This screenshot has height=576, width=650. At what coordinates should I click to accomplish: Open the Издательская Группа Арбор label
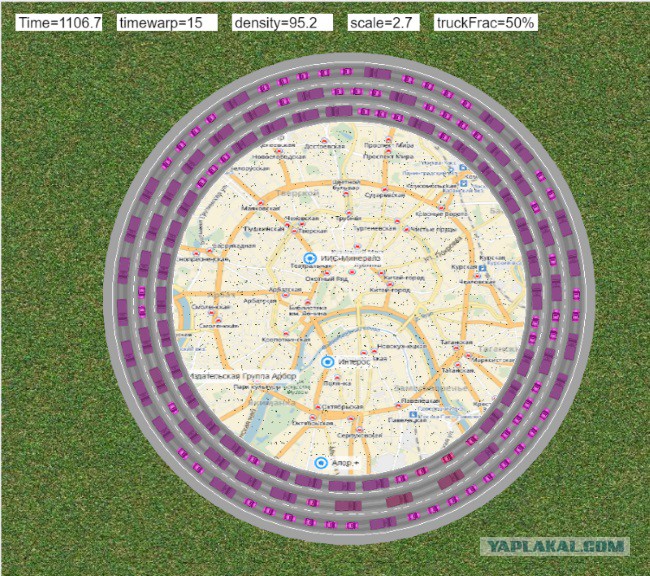[x=243, y=376]
